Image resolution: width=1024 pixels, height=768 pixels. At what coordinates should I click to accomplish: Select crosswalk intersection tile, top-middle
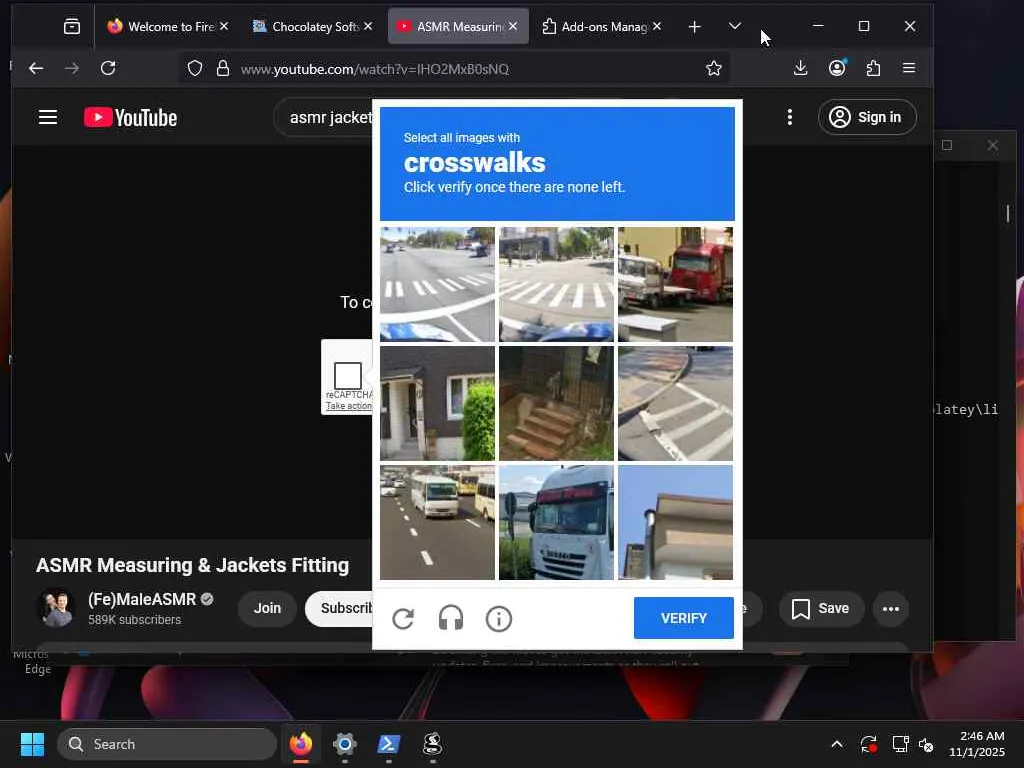pyautogui.click(x=556, y=284)
